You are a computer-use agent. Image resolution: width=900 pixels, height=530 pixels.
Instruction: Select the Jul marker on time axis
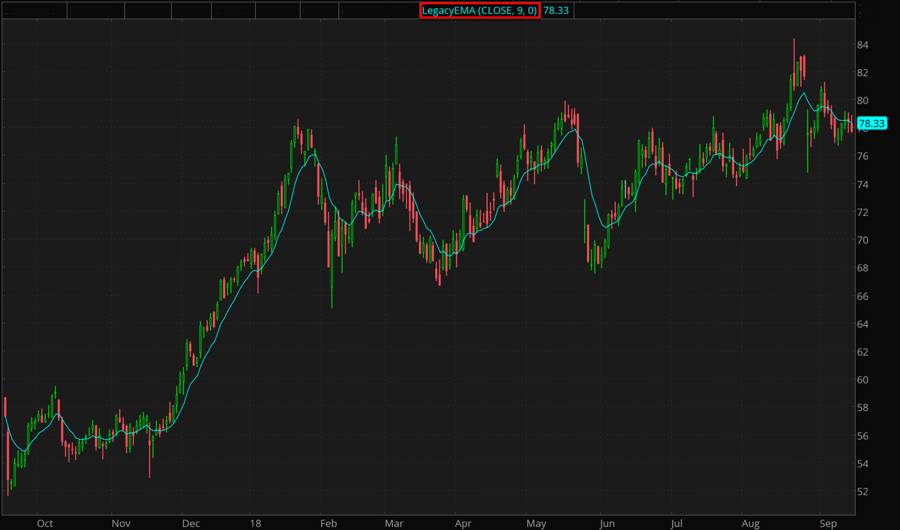pos(676,522)
